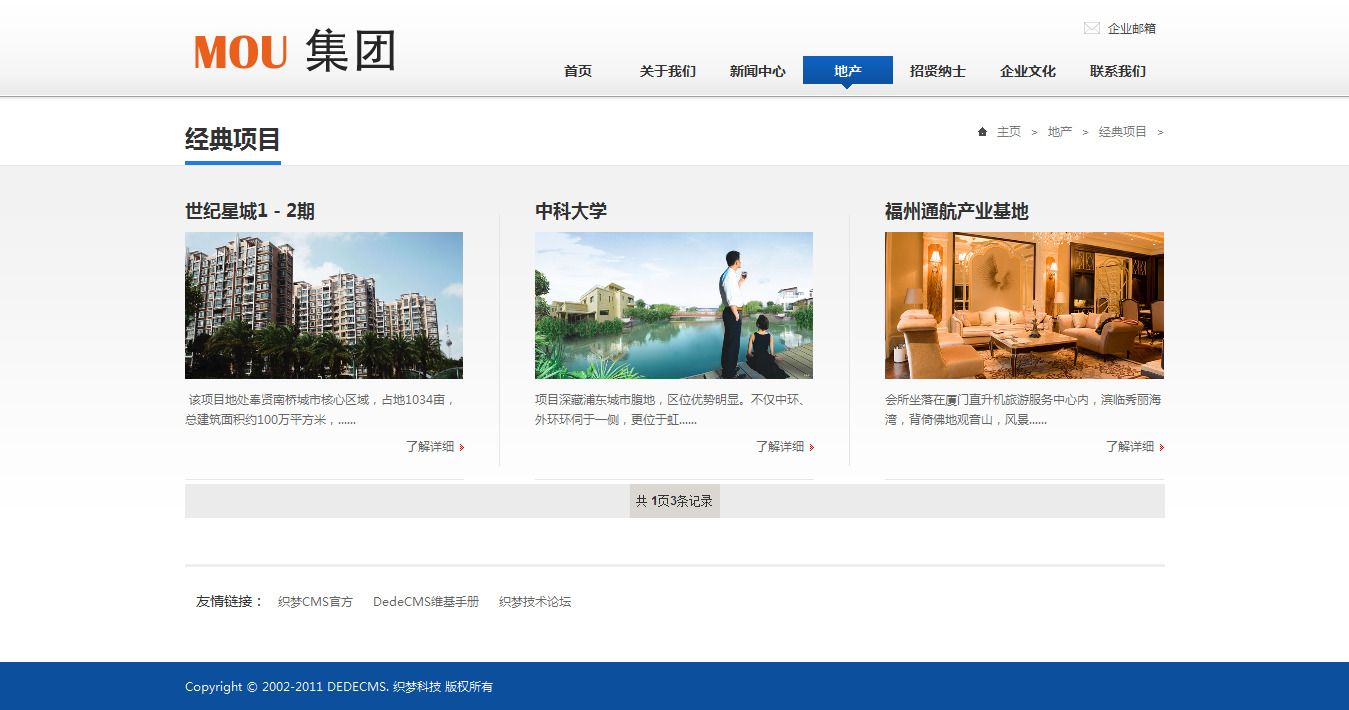The width and height of the screenshot is (1349, 710).
Task: View the 福州通航产业基地 interior photo
Action: [1024, 305]
